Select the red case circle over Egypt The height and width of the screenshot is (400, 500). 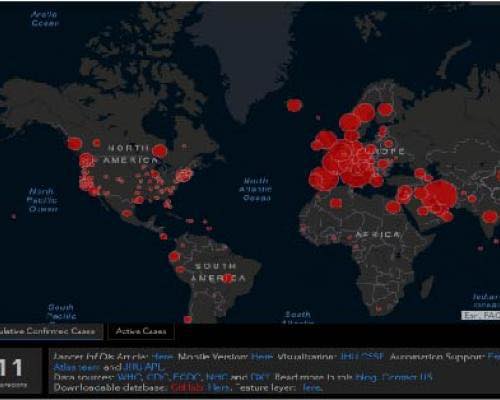pos(393,207)
